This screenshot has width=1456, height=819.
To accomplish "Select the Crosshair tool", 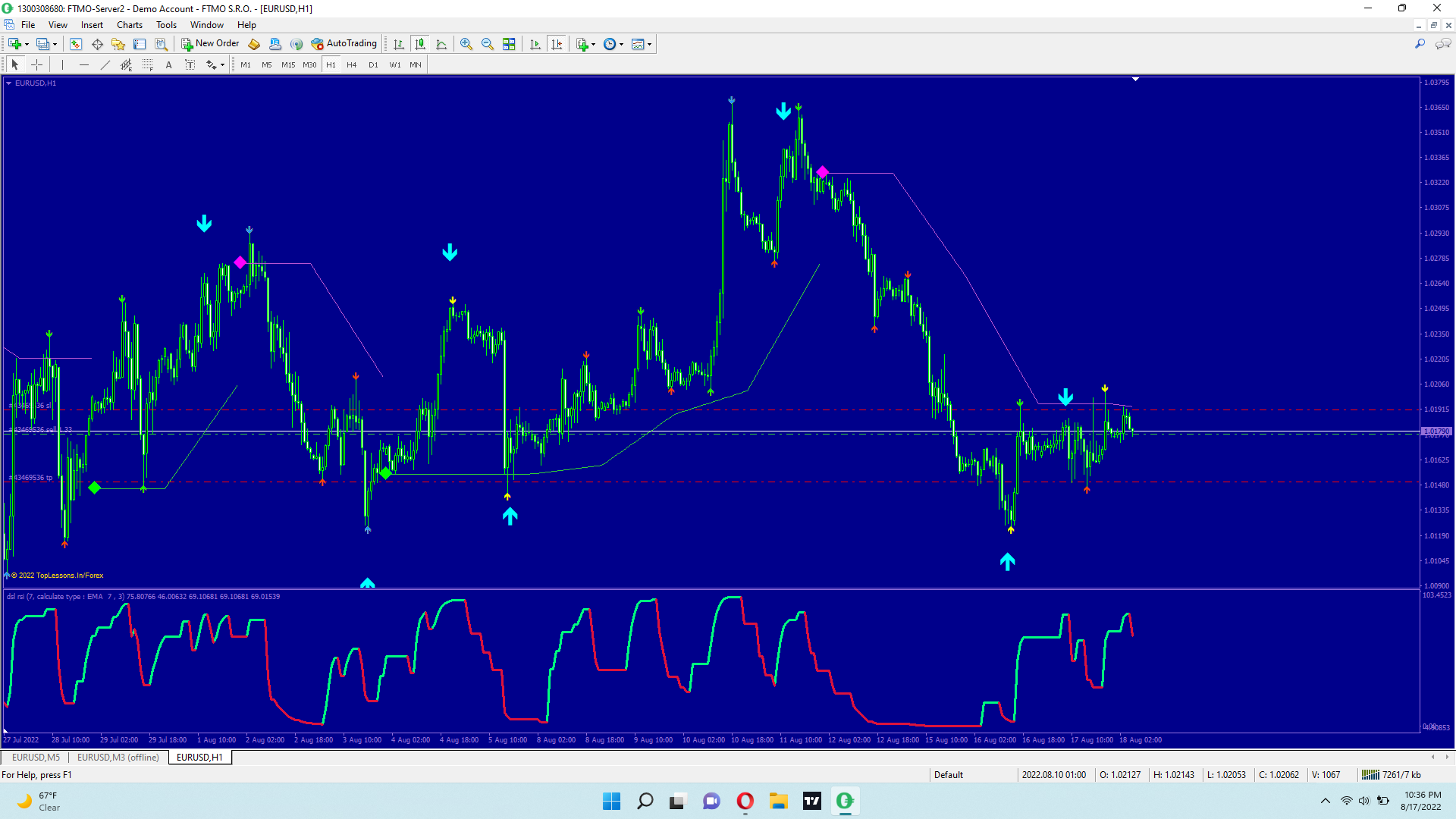I will tap(36, 65).
